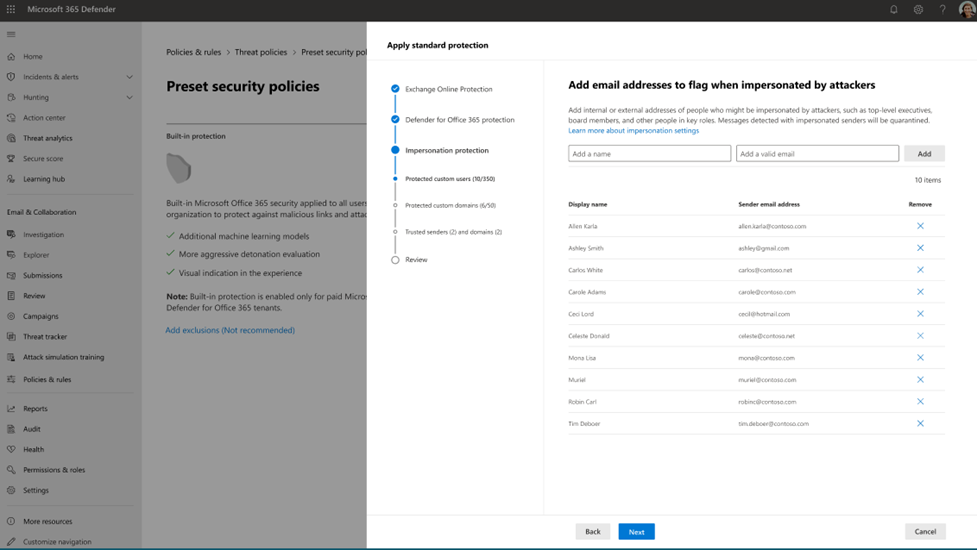
Task: Open Learning hub
Action: tap(44, 179)
